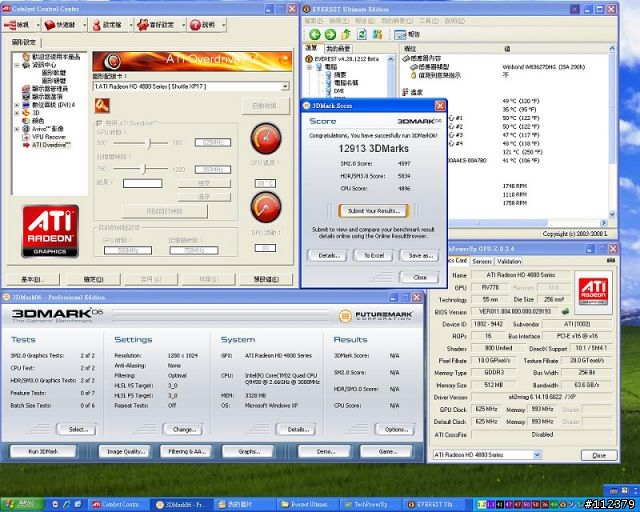Select the 圖形設定 tab in Catalyst
640x512 pixels.
click(24, 42)
